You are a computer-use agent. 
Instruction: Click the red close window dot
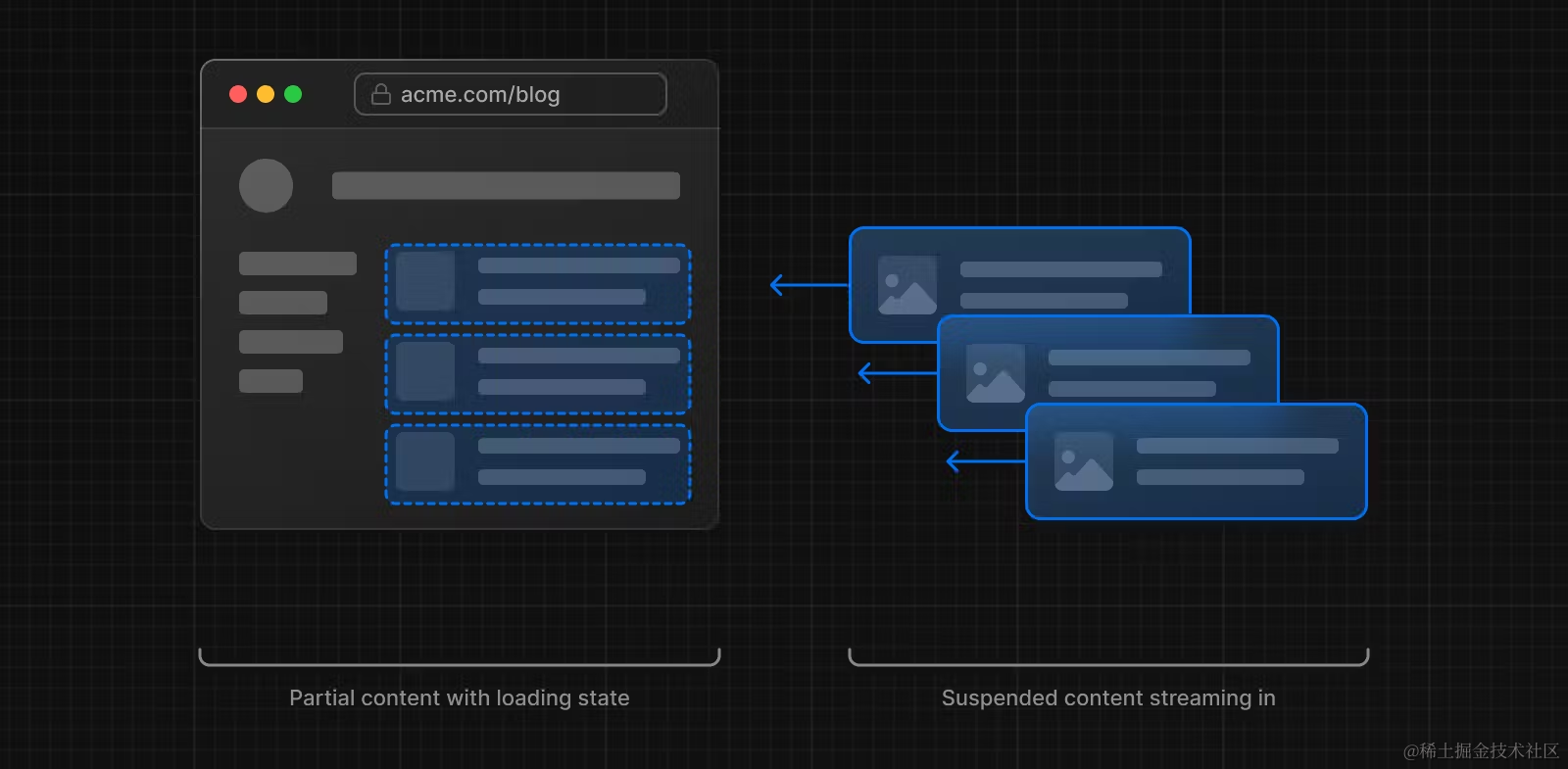pos(238,94)
